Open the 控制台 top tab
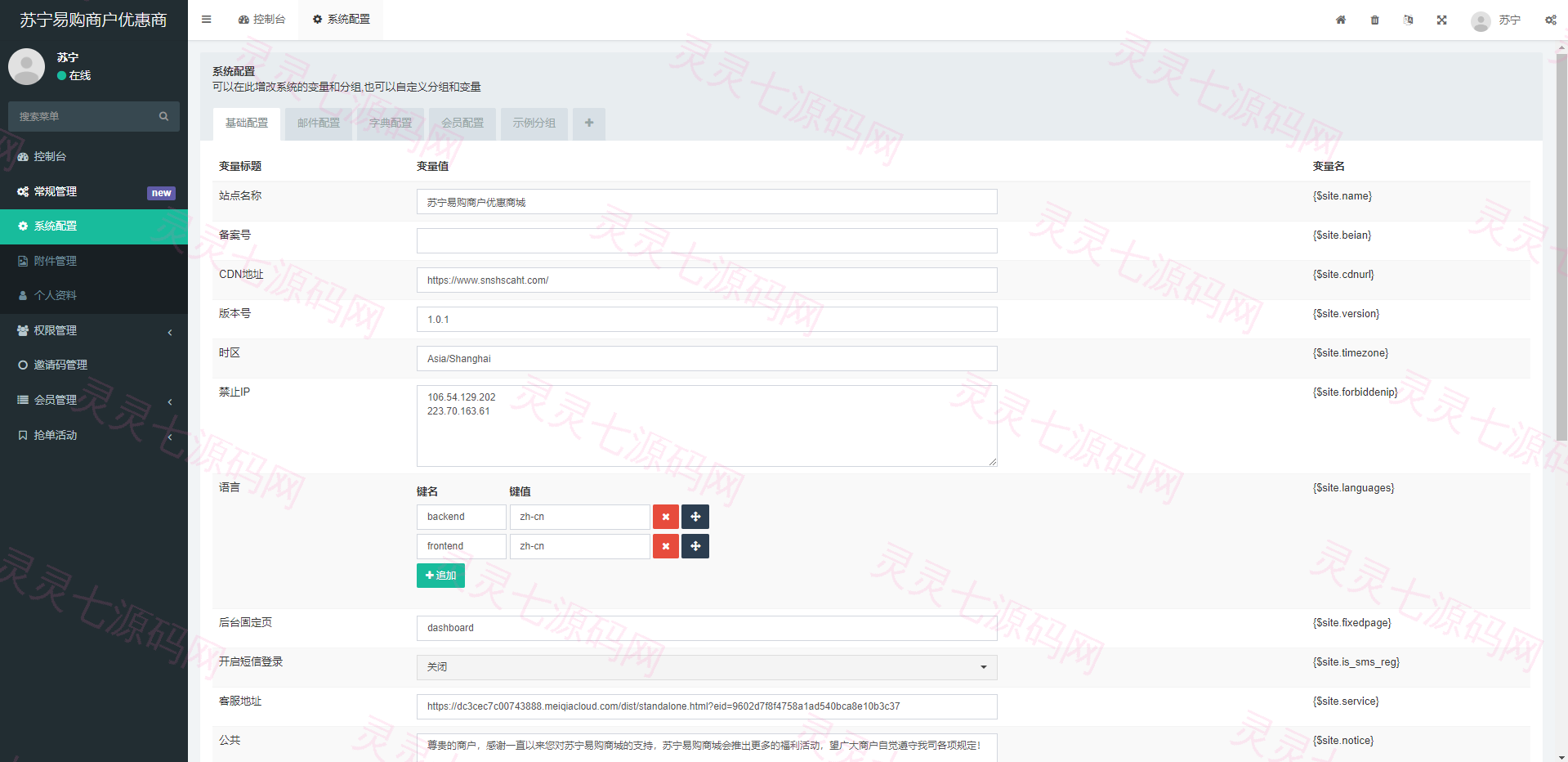This screenshot has height=762, width=1568. coord(261,20)
